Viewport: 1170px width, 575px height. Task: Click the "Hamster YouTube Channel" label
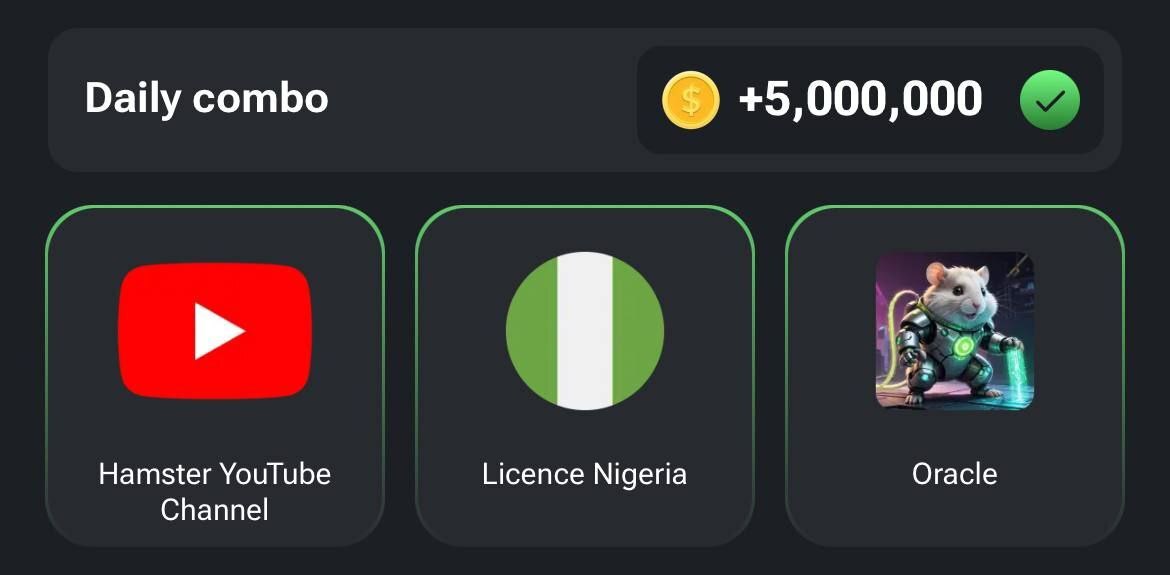click(215, 491)
